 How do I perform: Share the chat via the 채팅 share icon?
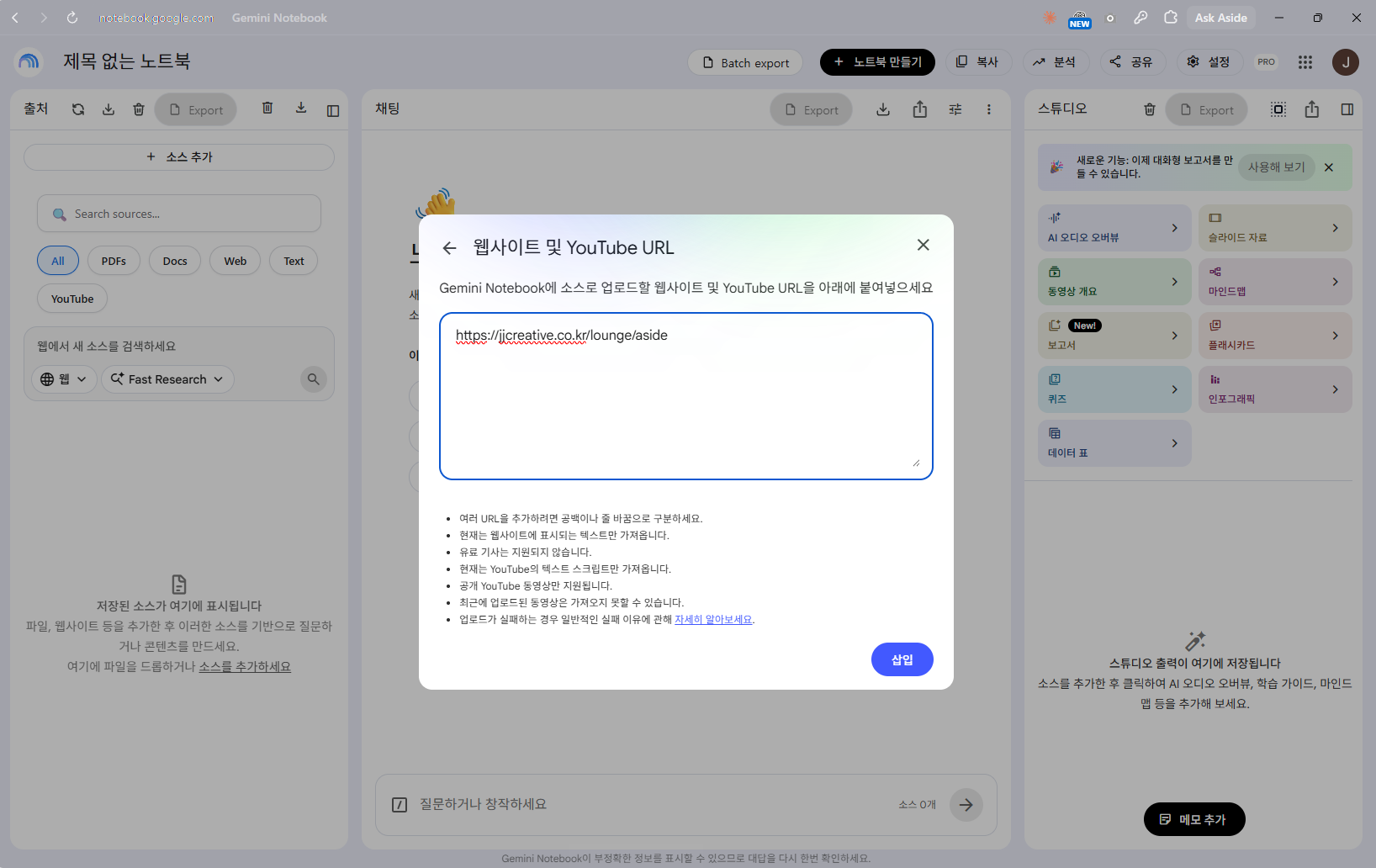tap(920, 109)
